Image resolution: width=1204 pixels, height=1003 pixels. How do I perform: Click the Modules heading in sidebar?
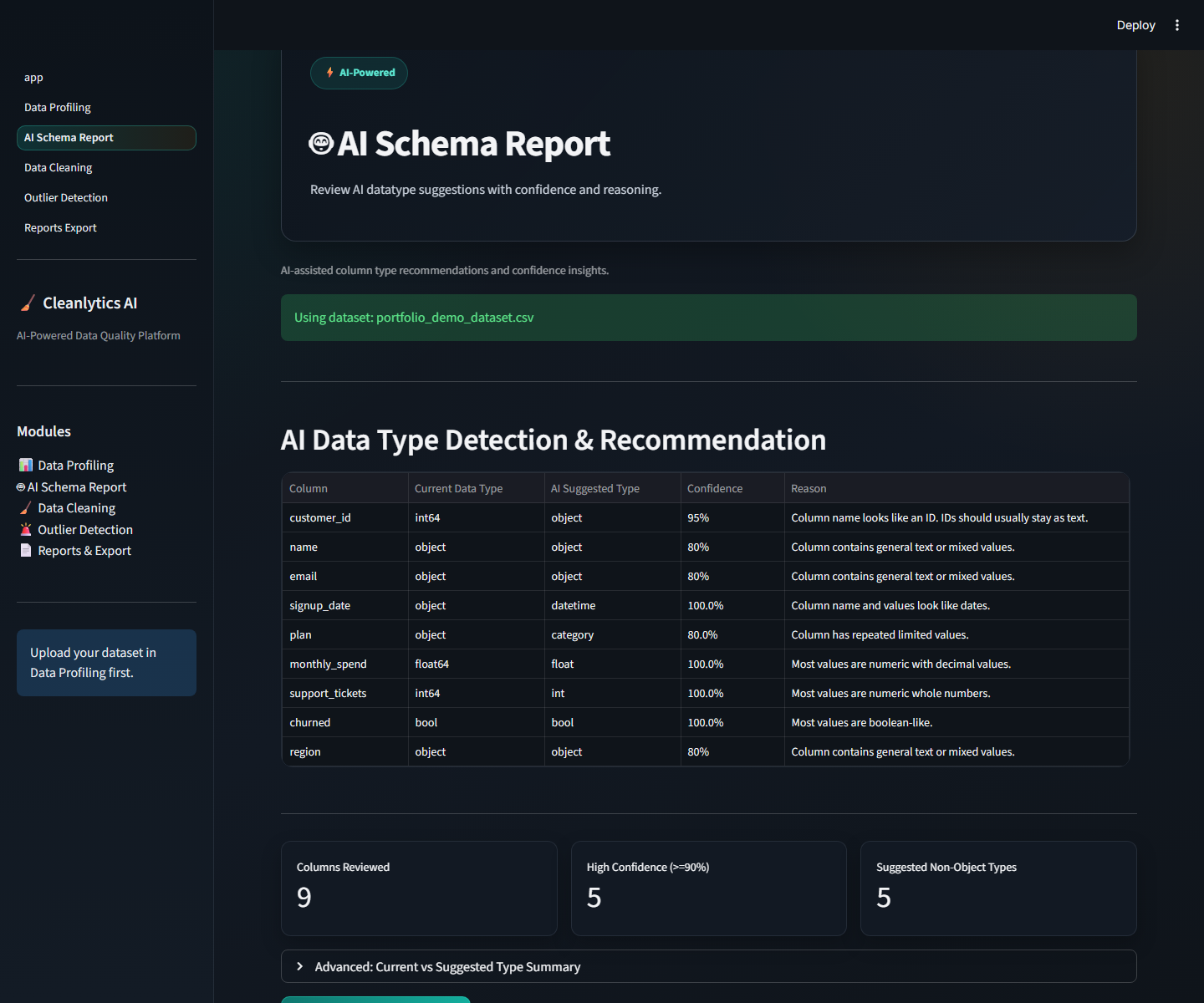(x=44, y=431)
